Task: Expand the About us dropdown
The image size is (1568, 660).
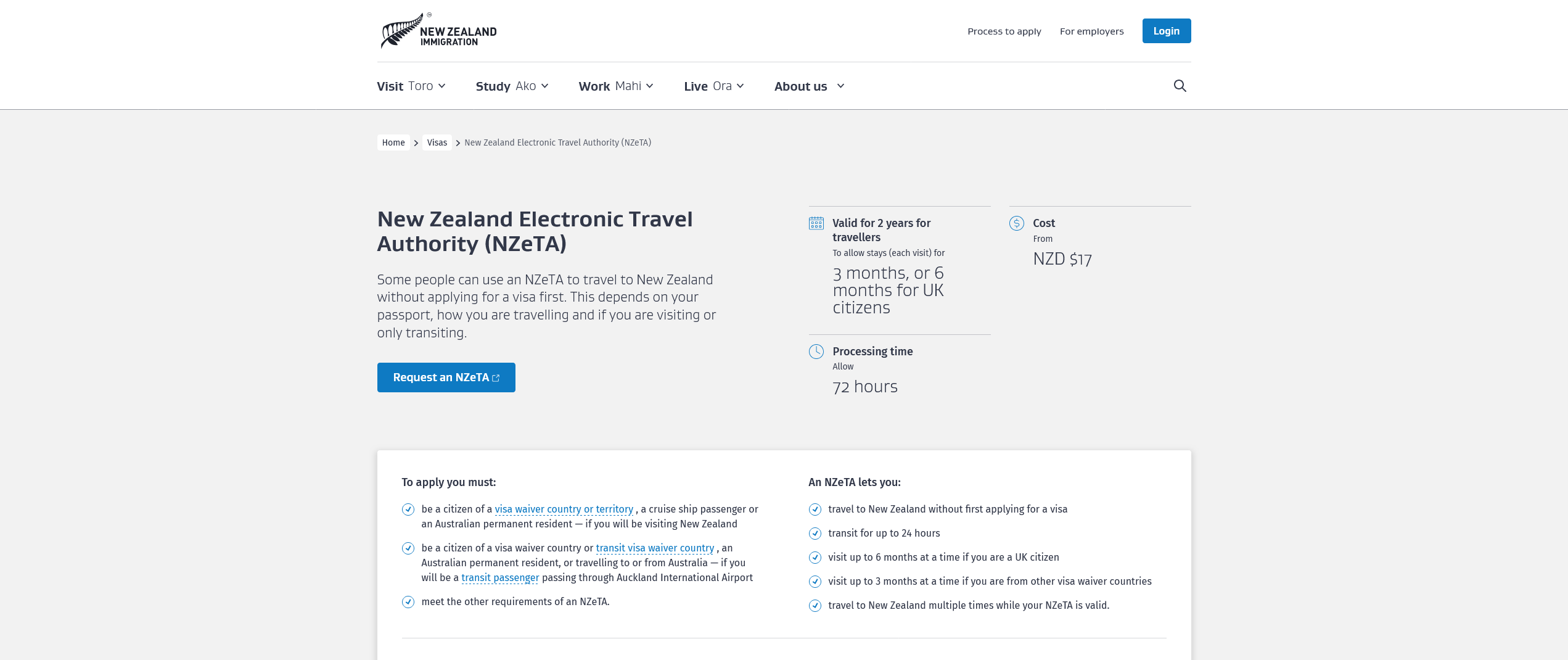Action: point(840,86)
